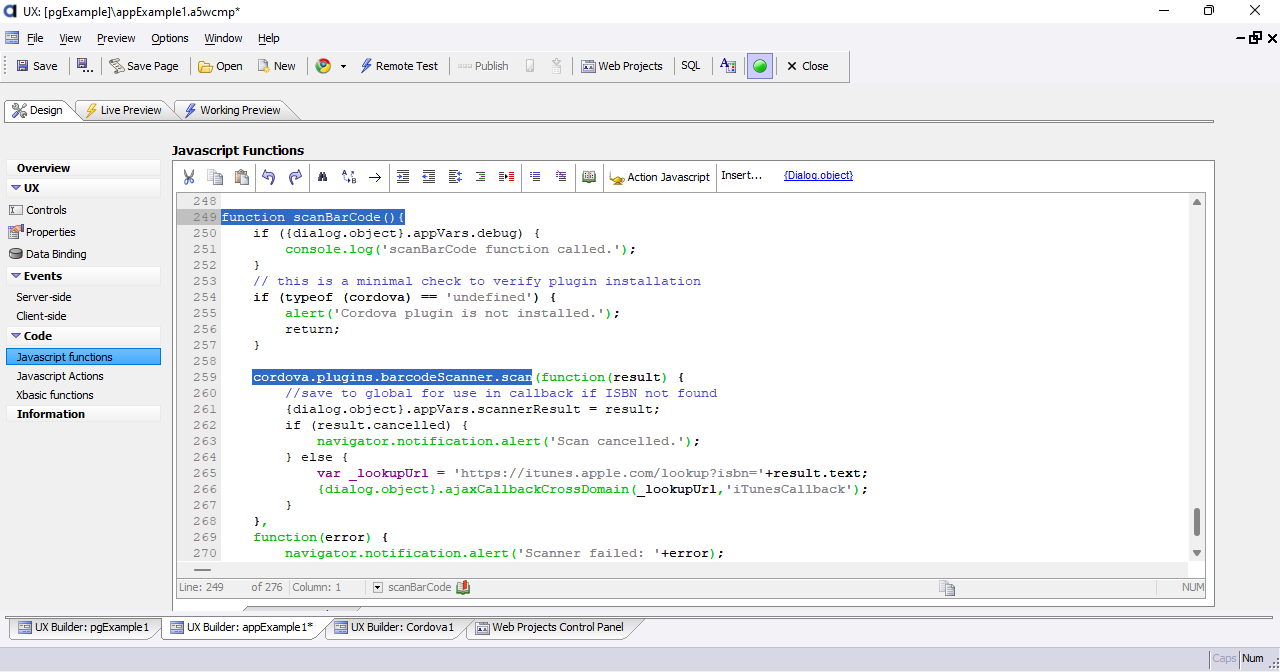Select Xbasic functions in the left panel
The image size is (1280, 672).
55,395
